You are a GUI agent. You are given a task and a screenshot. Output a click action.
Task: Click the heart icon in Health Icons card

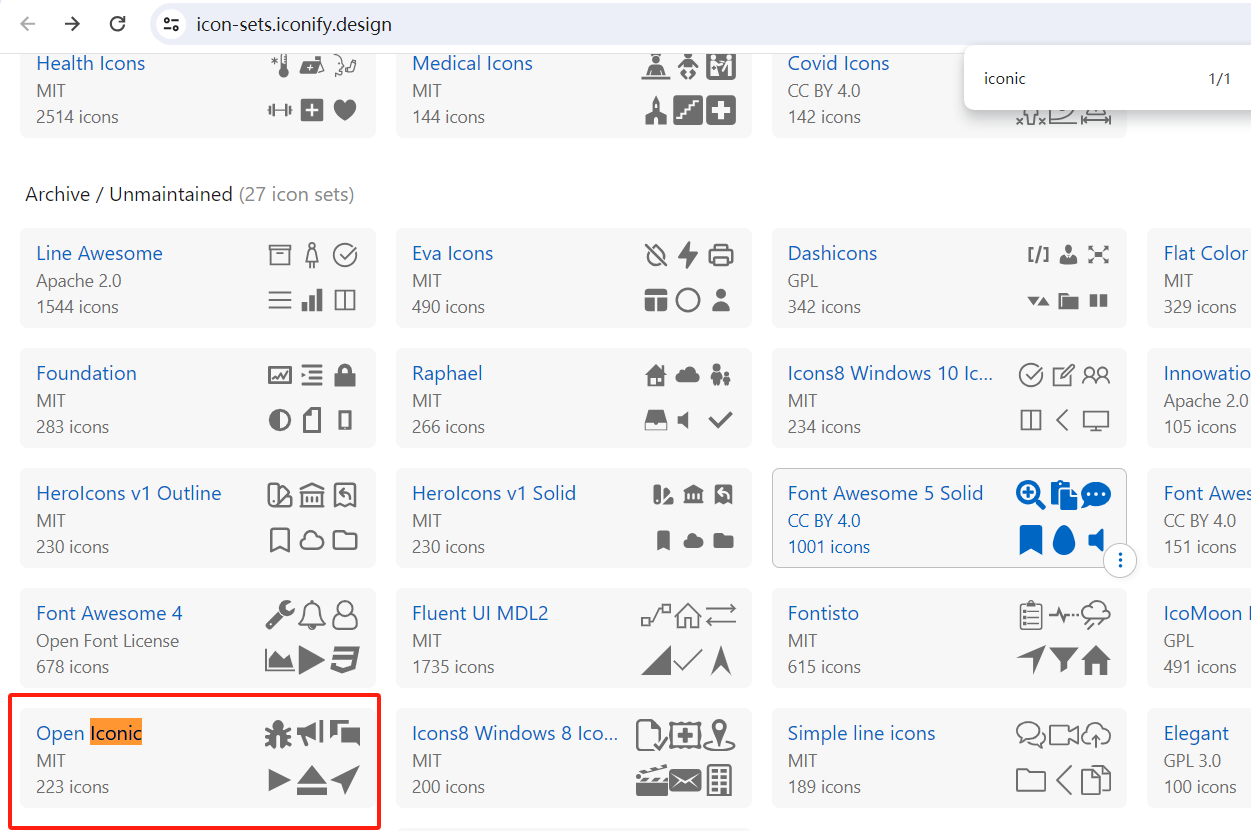(x=345, y=110)
